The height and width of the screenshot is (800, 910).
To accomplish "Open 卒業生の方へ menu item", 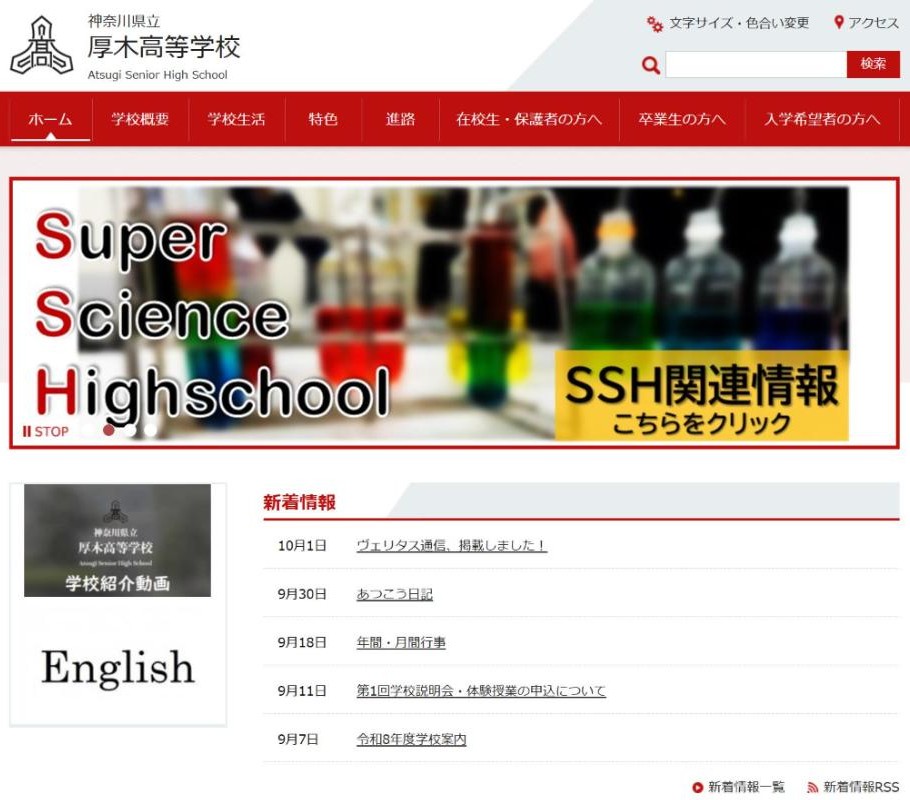I will coord(681,120).
